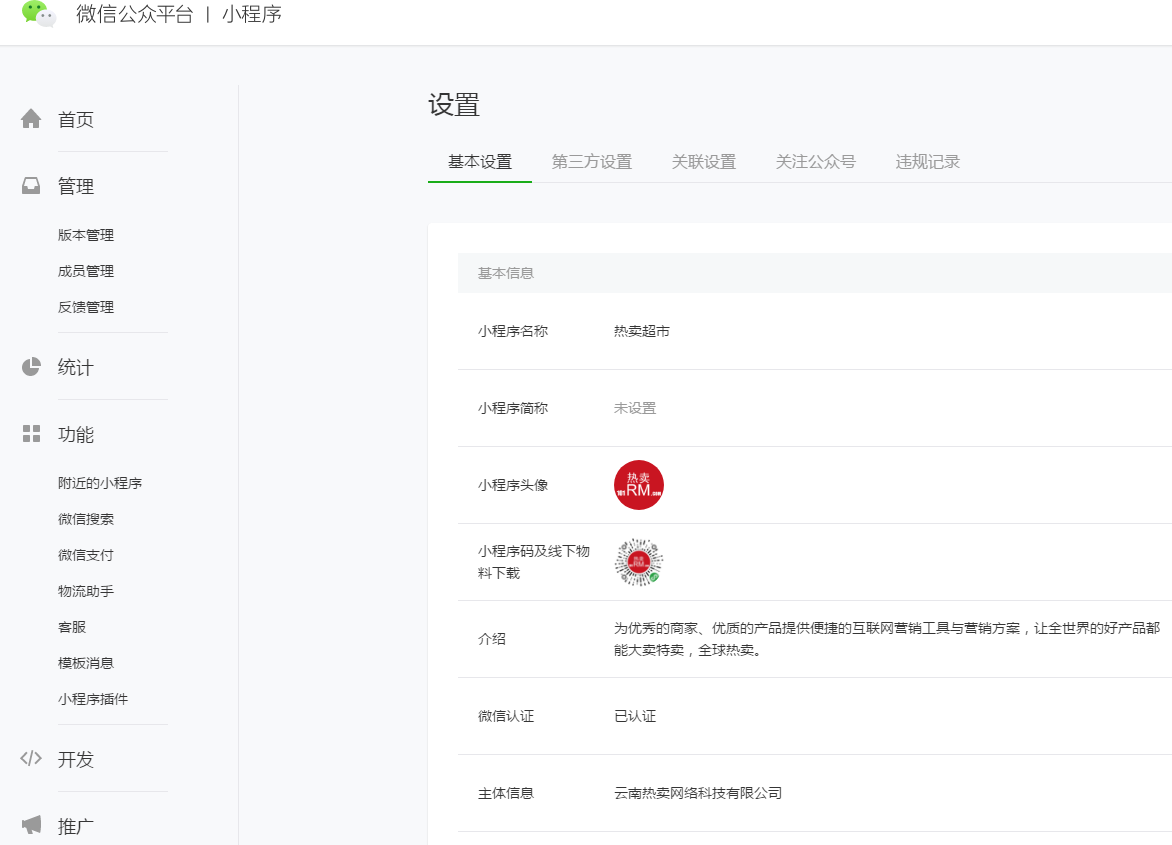The image size is (1172, 845).
Task: Open 附近的小程序 in the sidebar
Action: tap(100, 483)
